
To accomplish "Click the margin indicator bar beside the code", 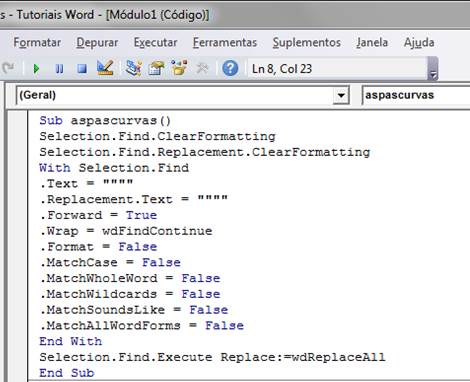I will pos(18,245).
